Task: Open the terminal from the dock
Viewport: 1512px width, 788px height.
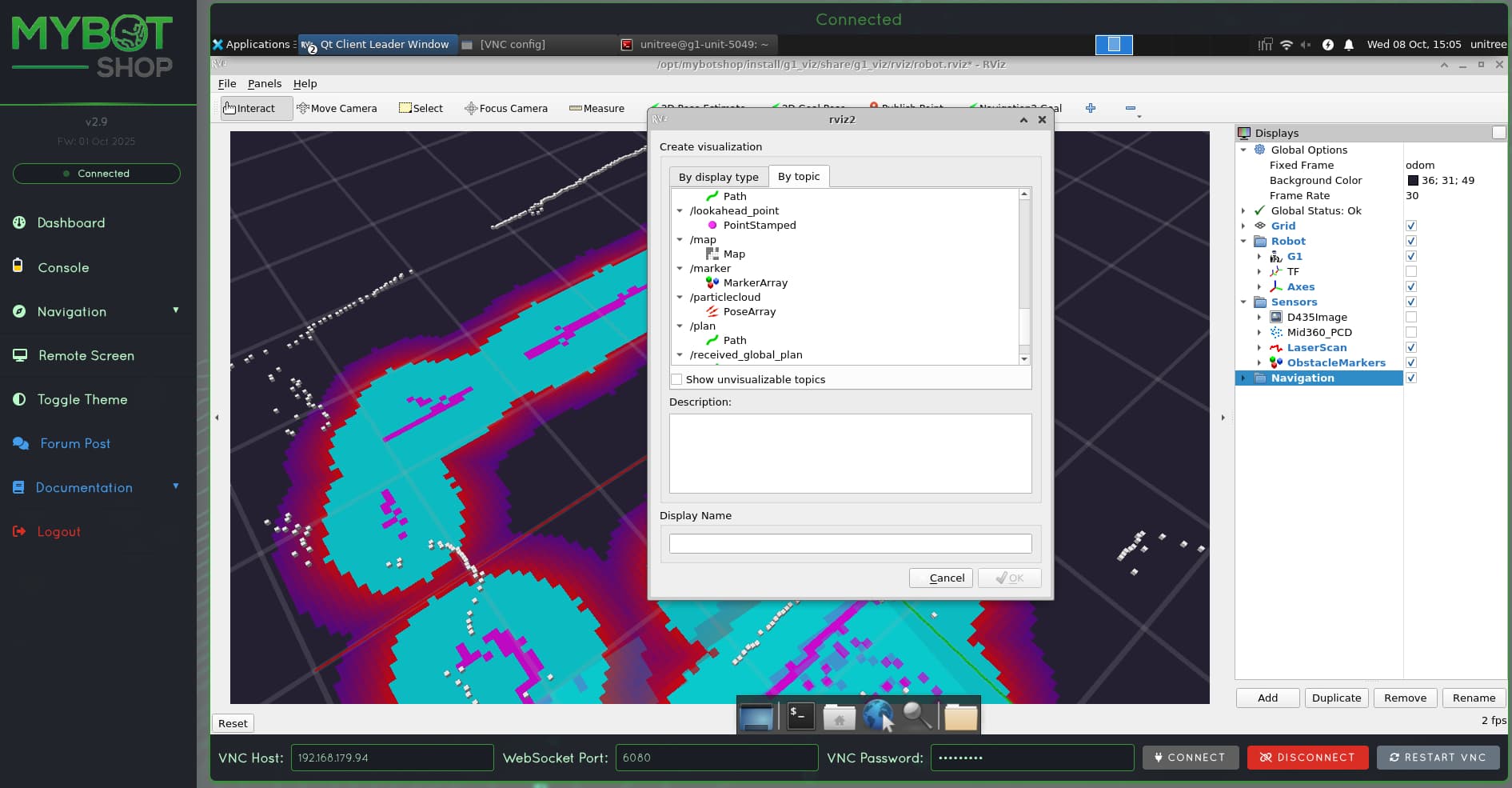Action: pyautogui.click(x=800, y=716)
